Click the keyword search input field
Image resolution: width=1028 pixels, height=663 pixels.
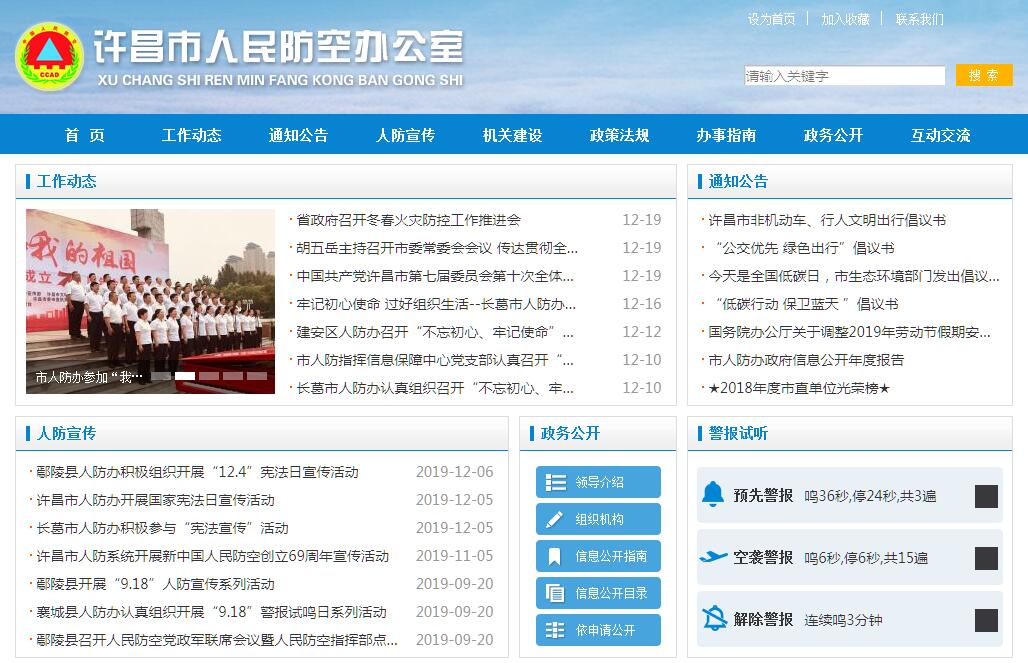pos(844,76)
